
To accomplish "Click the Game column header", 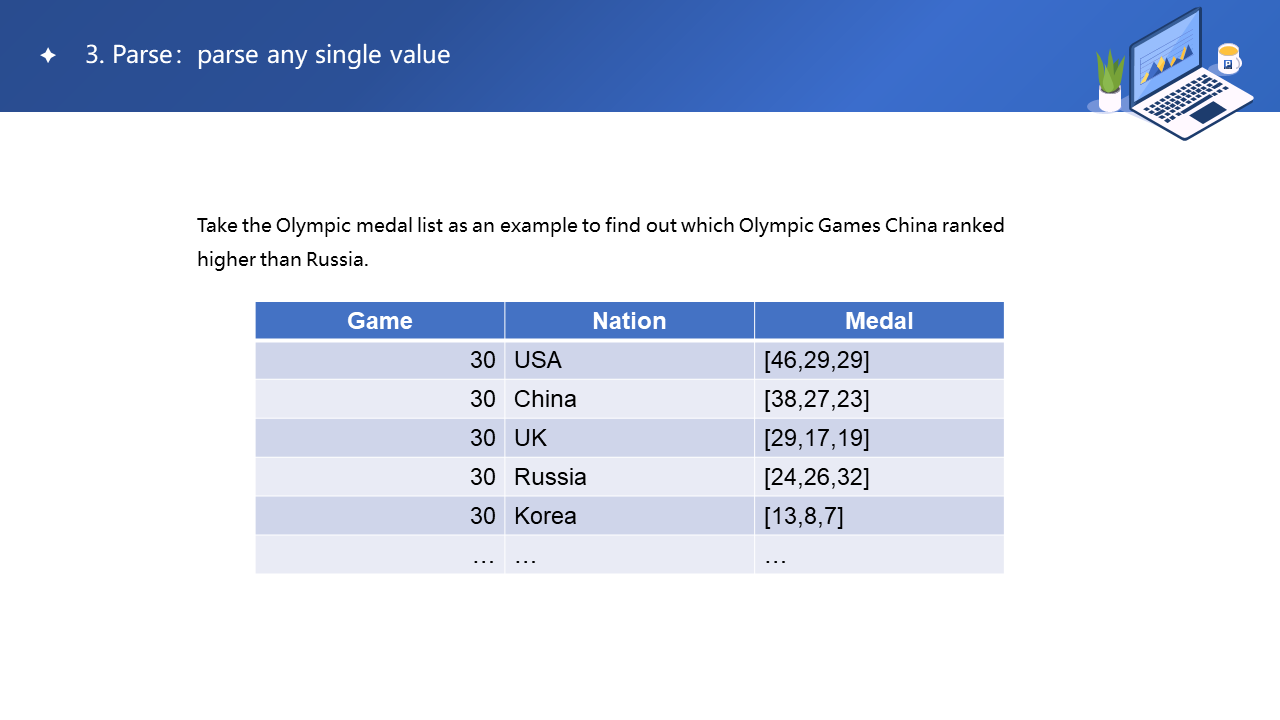I will point(380,321).
